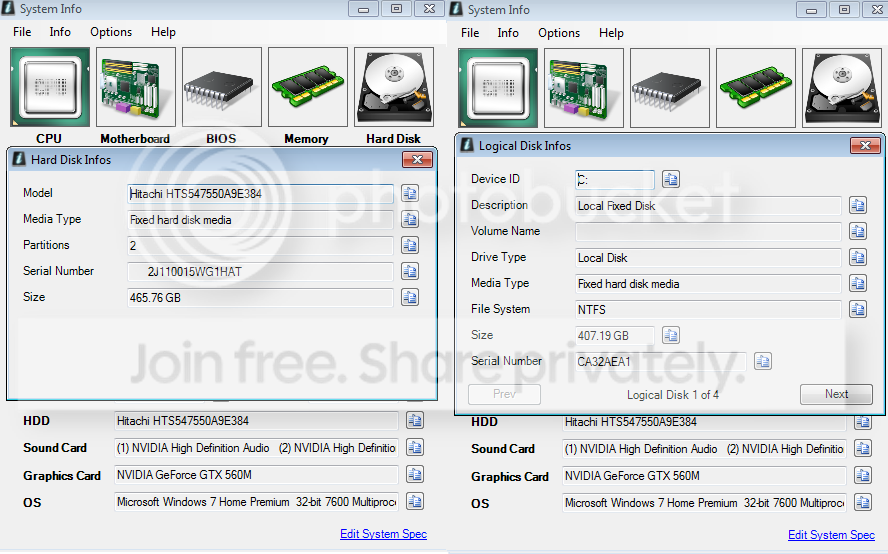Copy Serial Number CA32AEA1 value
888x554 pixels.
(x=763, y=361)
